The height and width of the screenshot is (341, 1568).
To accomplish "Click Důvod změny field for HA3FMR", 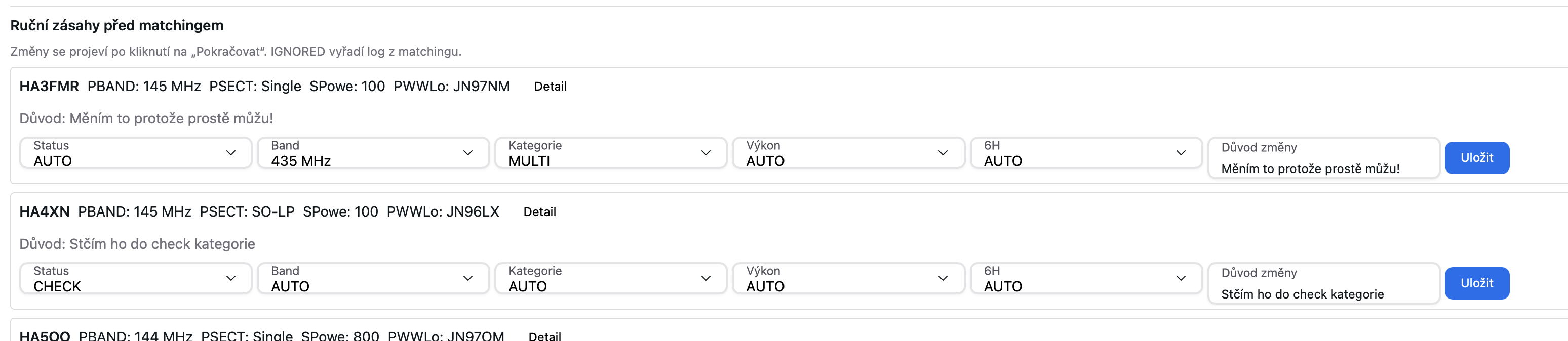I will coord(1323,168).
